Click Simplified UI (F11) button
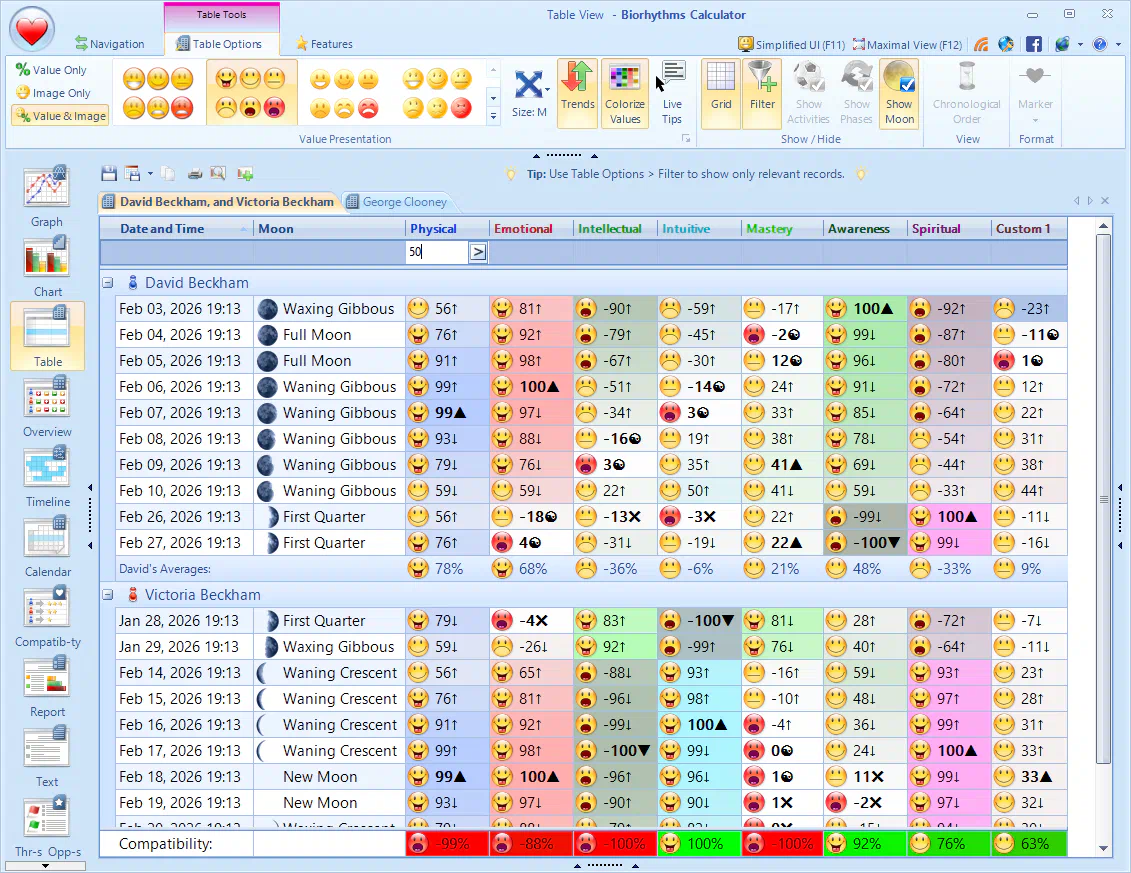 (x=792, y=45)
